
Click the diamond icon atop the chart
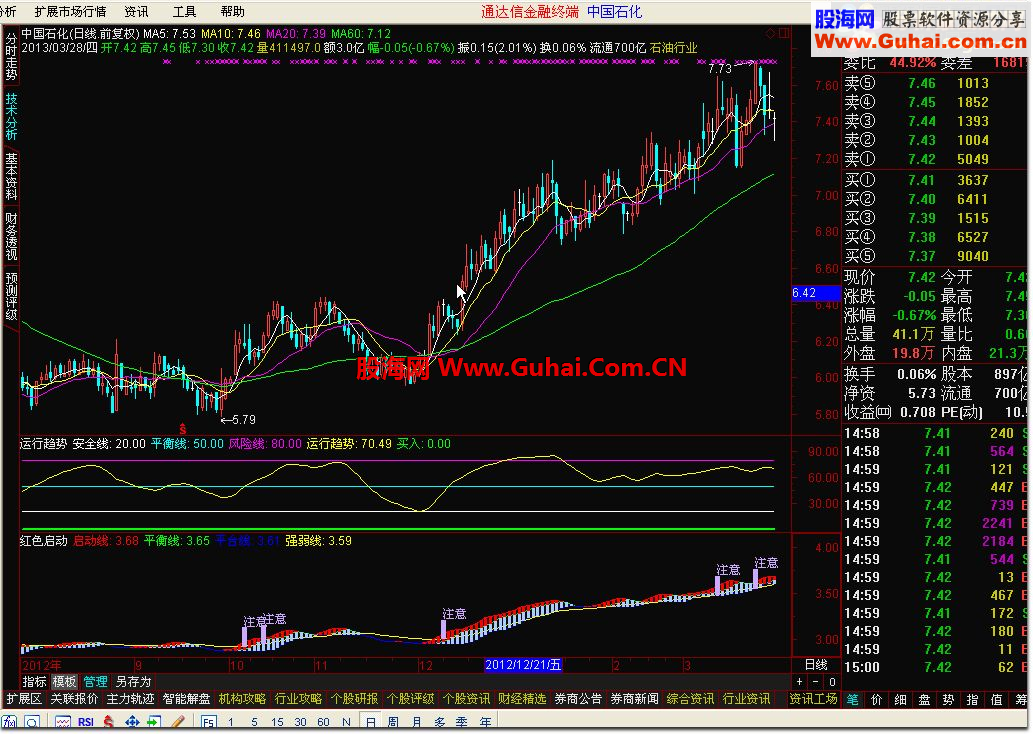(770, 33)
